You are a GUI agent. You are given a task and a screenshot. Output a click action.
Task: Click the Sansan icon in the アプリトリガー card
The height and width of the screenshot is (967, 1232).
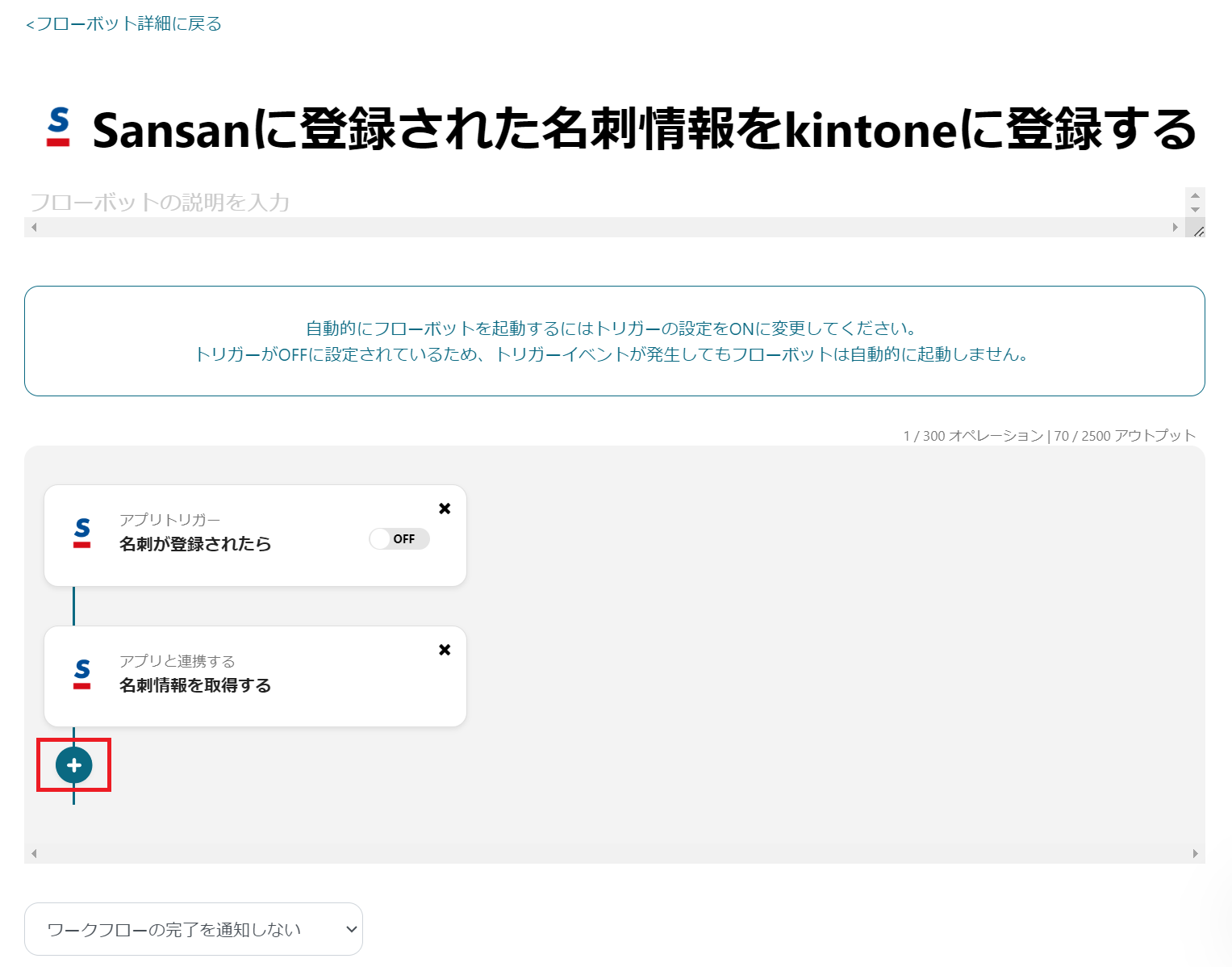click(81, 533)
